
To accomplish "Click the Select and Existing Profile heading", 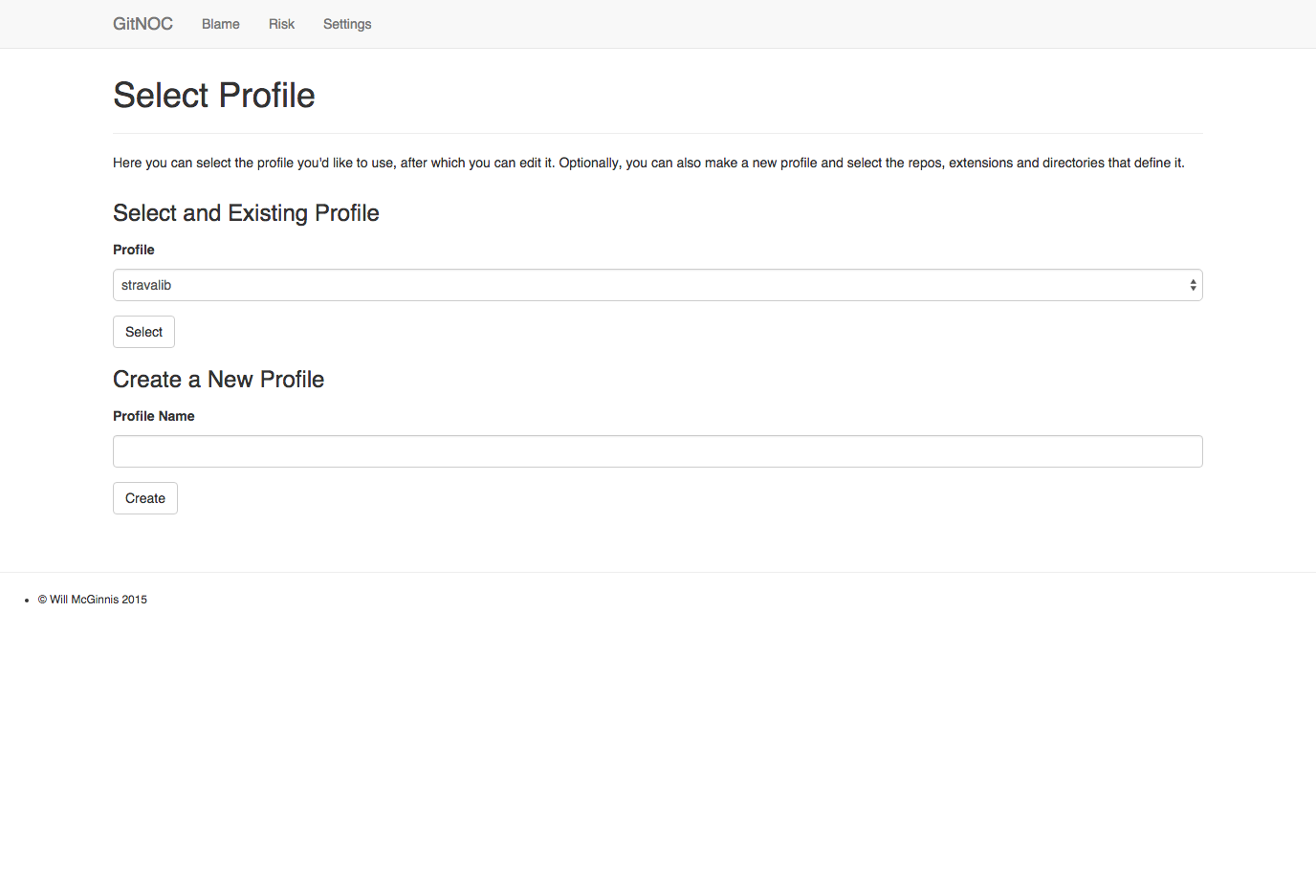I will pos(246,212).
